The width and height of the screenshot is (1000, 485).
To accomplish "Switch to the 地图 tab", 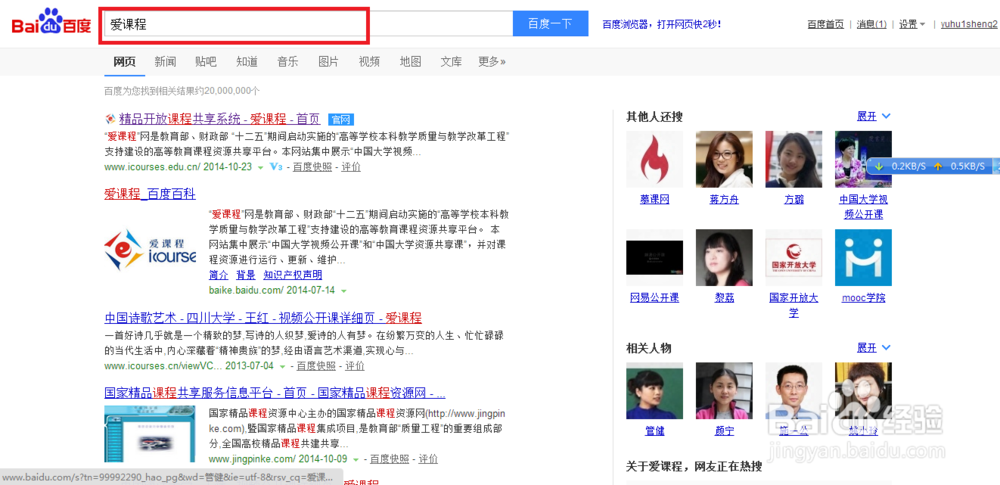I will (411, 62).
